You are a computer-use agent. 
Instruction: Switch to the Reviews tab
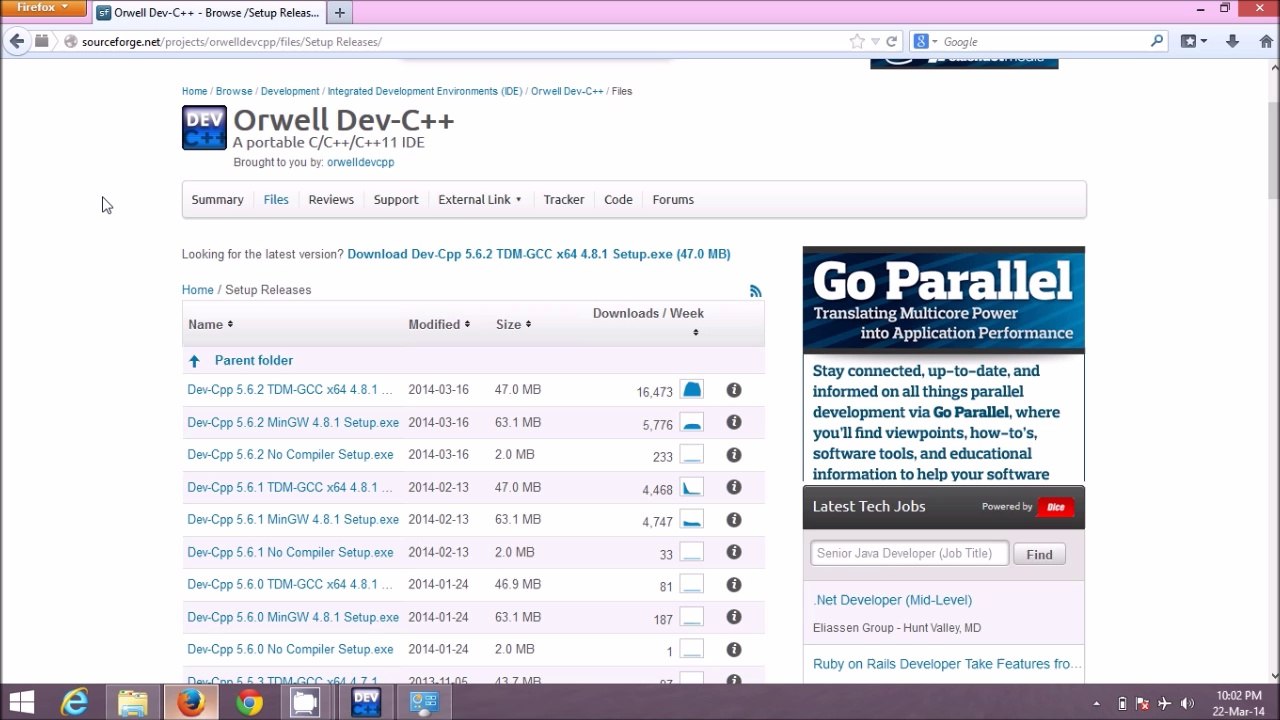tap(331, 200)
